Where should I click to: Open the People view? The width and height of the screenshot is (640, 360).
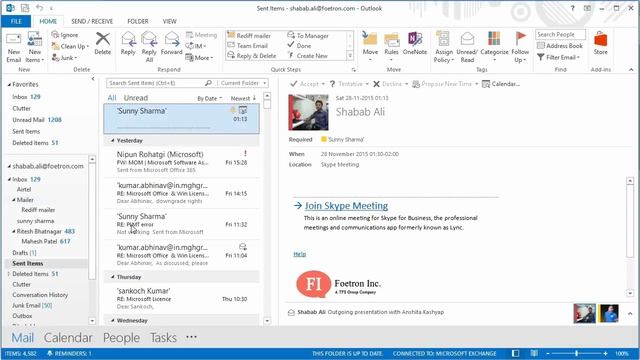[x=121, y=338]
